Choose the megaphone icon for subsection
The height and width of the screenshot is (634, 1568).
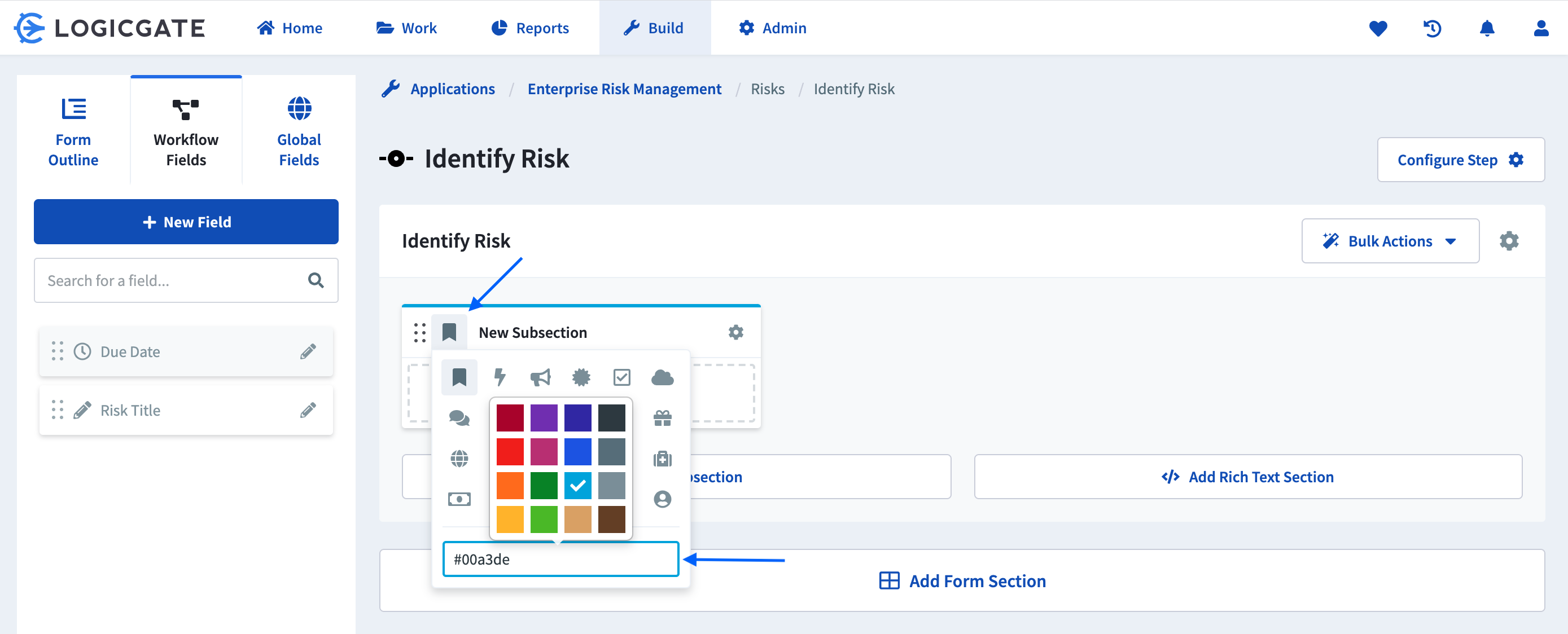coord(540,377)
